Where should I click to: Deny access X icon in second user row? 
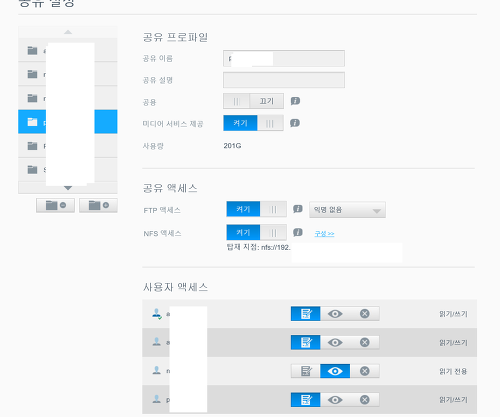point(365,342)
